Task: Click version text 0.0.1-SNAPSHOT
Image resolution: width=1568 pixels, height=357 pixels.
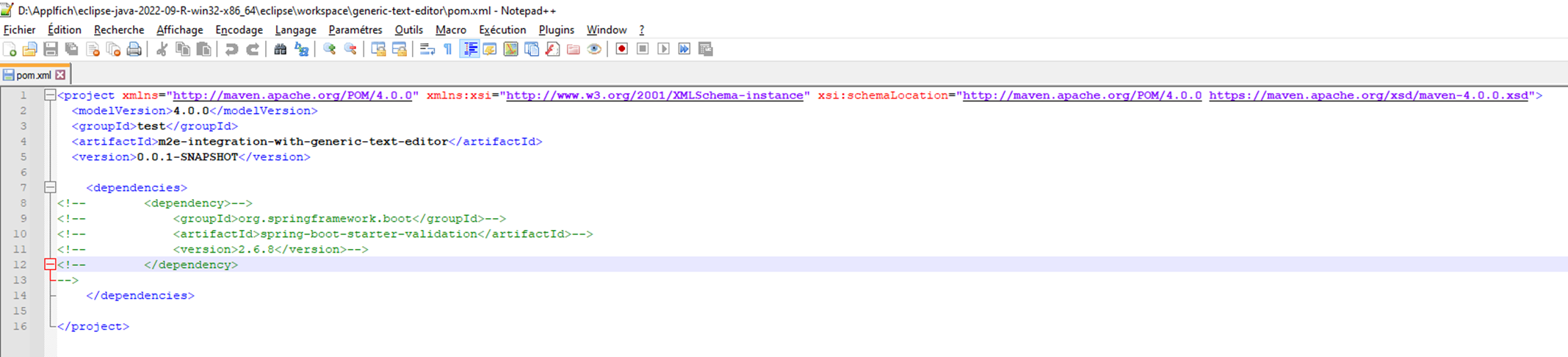Action: (x=187, y=157)
